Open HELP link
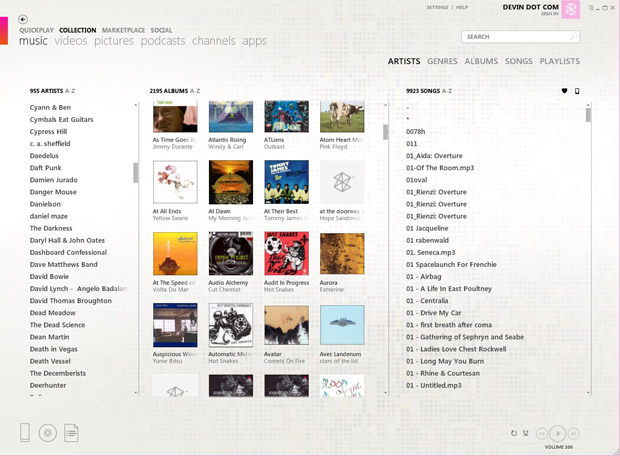 click(x=462, y=8)
